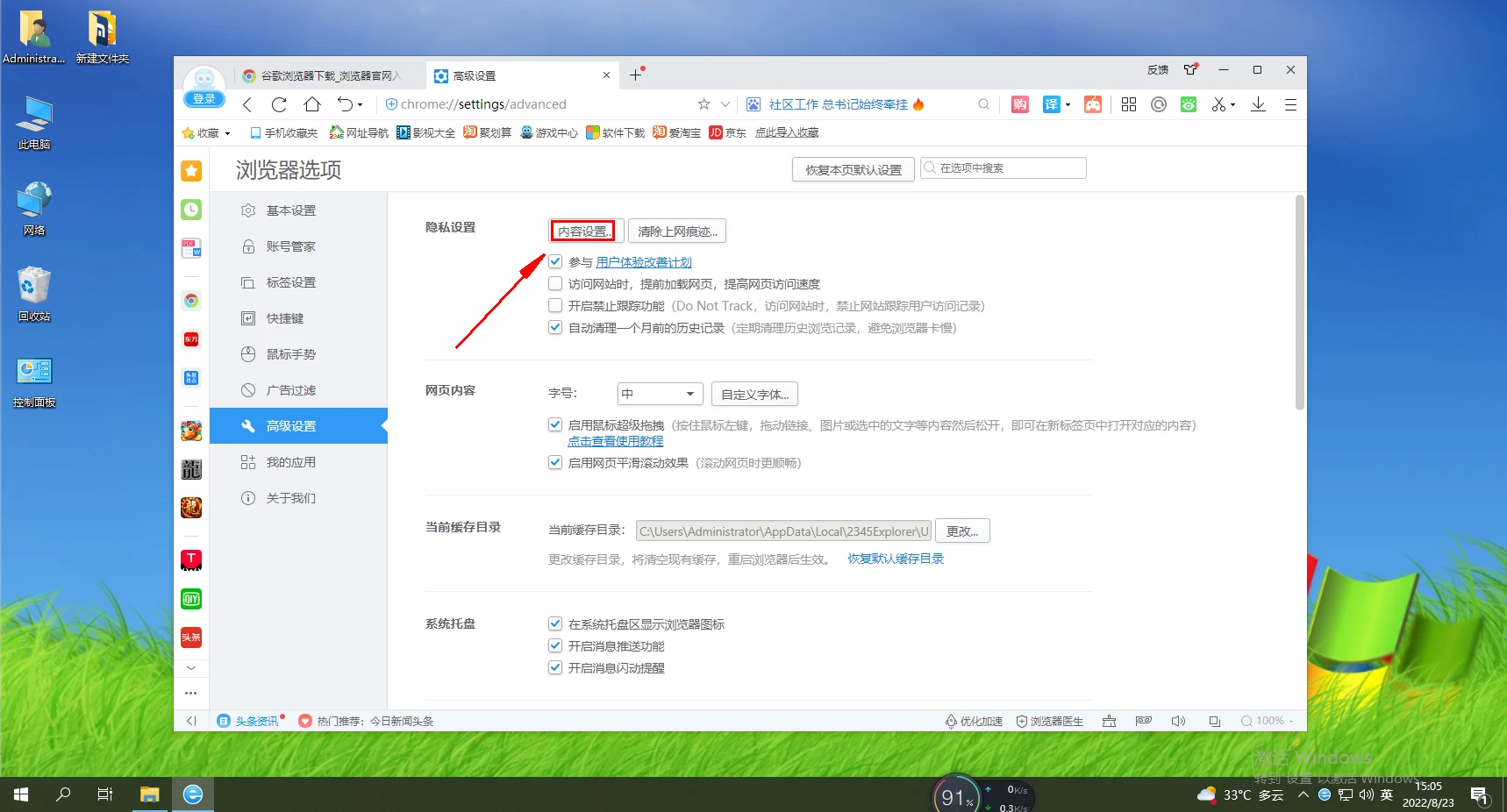Enable 访问网站时提前加载网页 checkbox
The height and width of the screenshot is (812, 1507).
(x=555, y=283)
